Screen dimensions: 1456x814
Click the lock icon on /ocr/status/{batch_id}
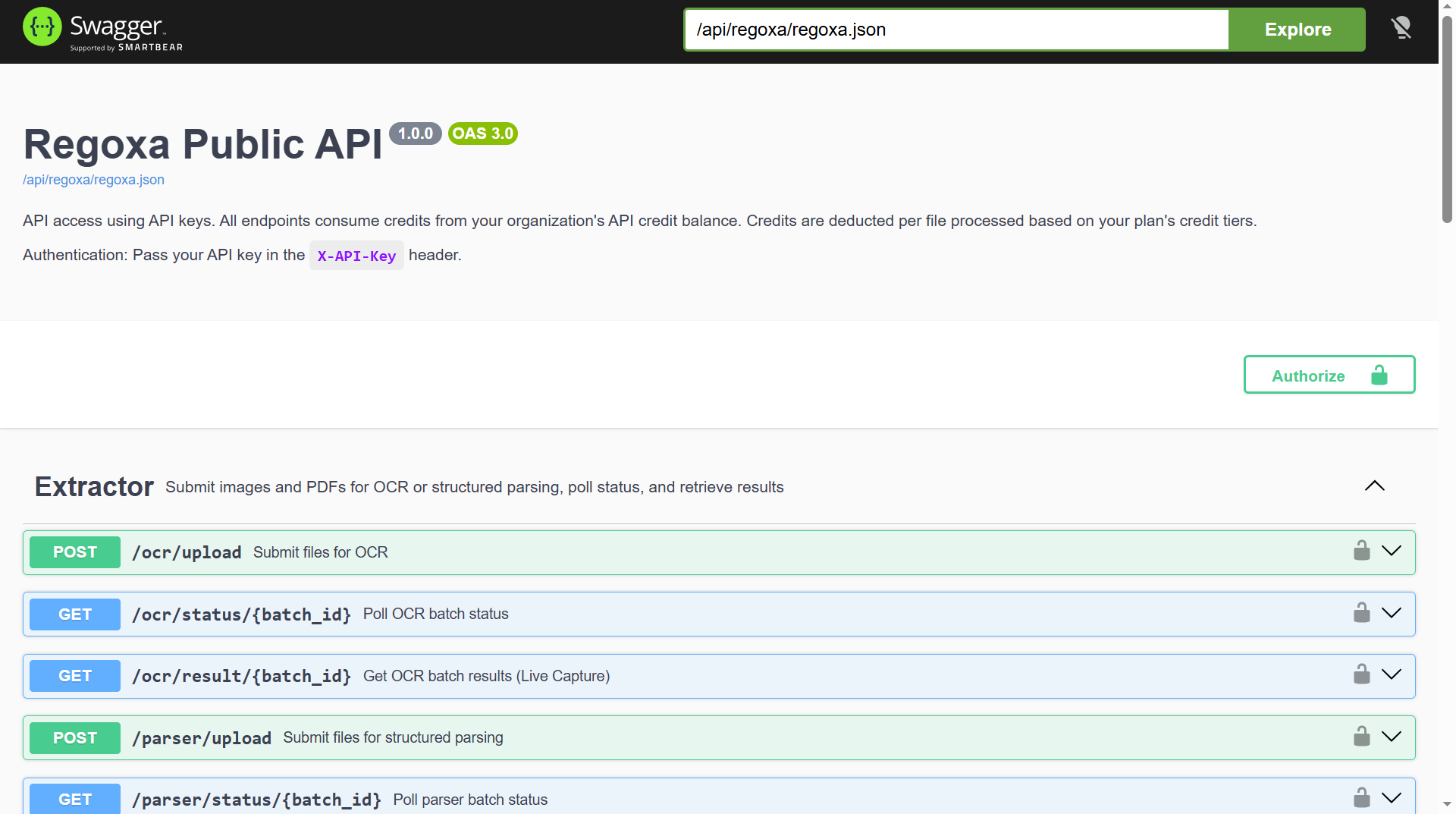pos(1362,613)
